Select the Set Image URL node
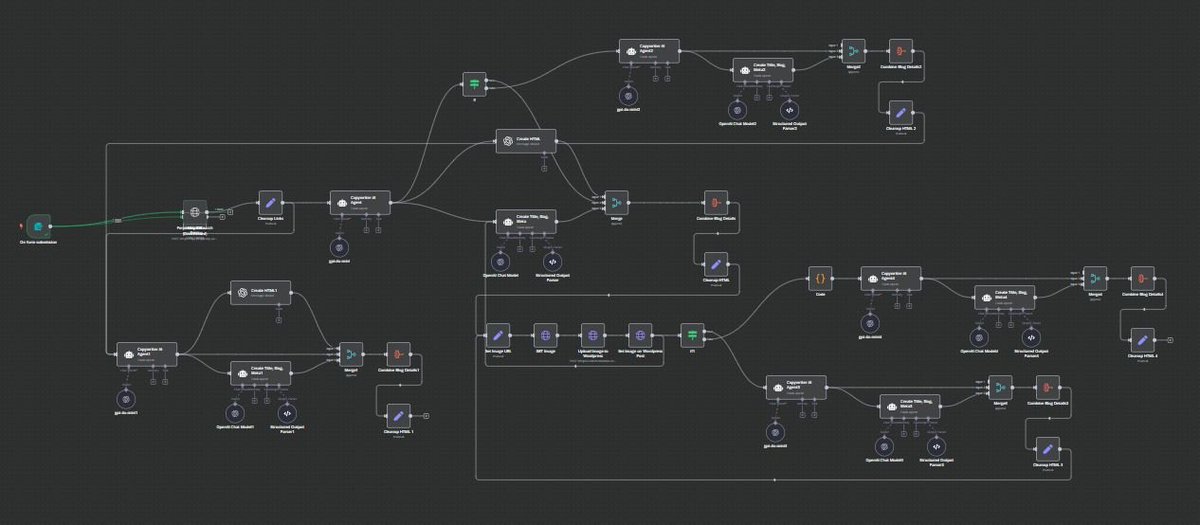 click(x=499, y=334)
